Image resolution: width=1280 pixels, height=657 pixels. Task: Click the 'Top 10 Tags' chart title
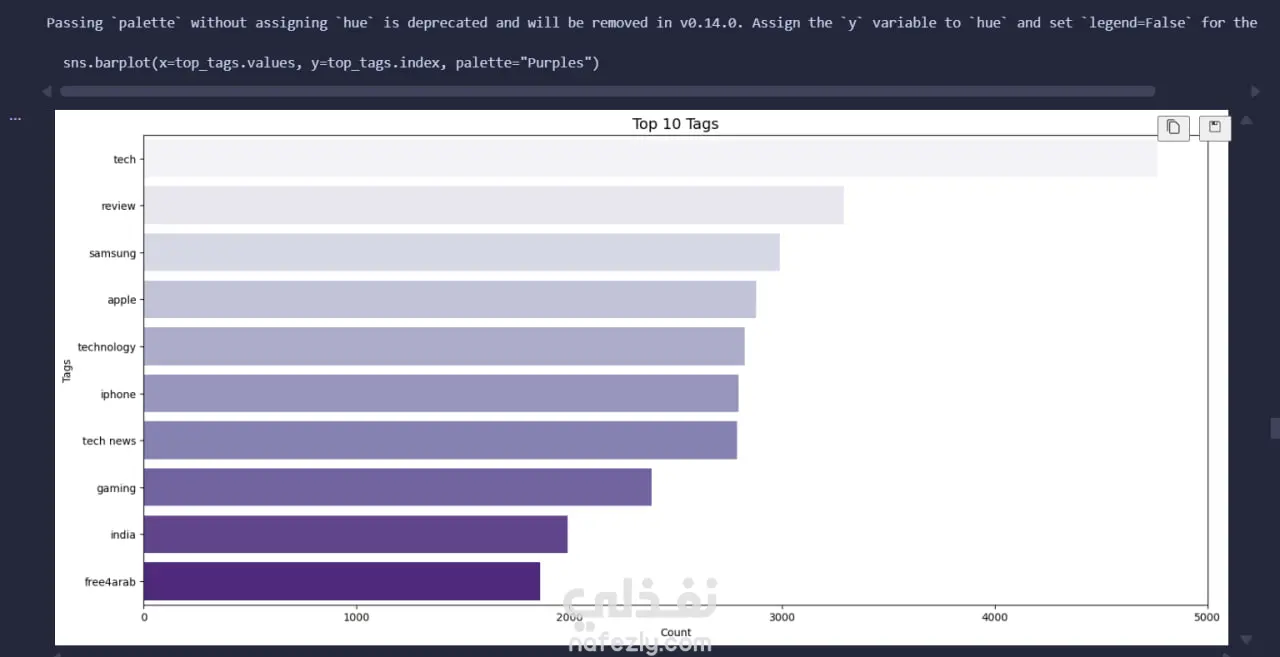point(675,124)
